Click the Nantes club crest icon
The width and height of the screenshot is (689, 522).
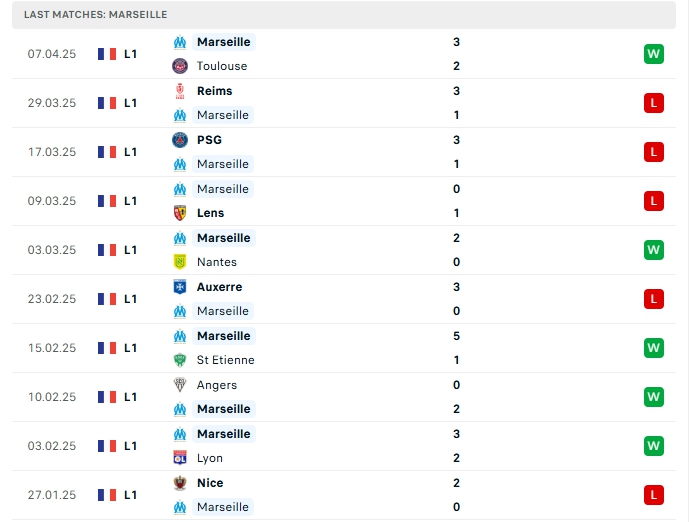point(180,262)
